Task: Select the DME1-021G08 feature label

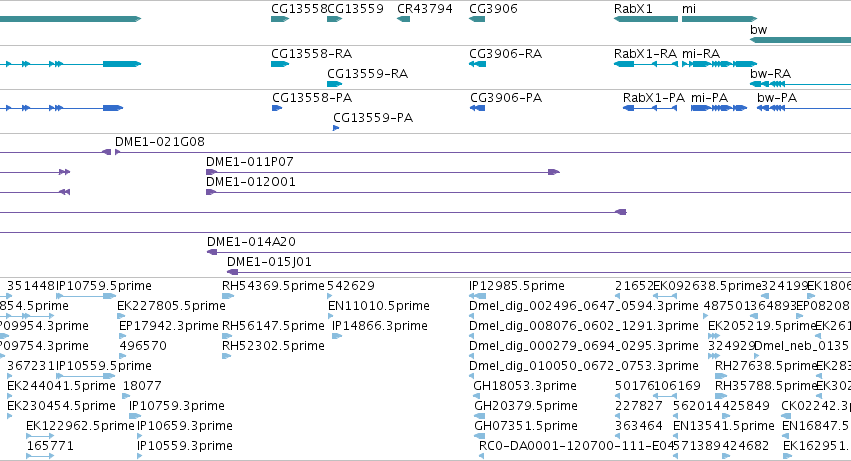Action: [x=160, y=142]
